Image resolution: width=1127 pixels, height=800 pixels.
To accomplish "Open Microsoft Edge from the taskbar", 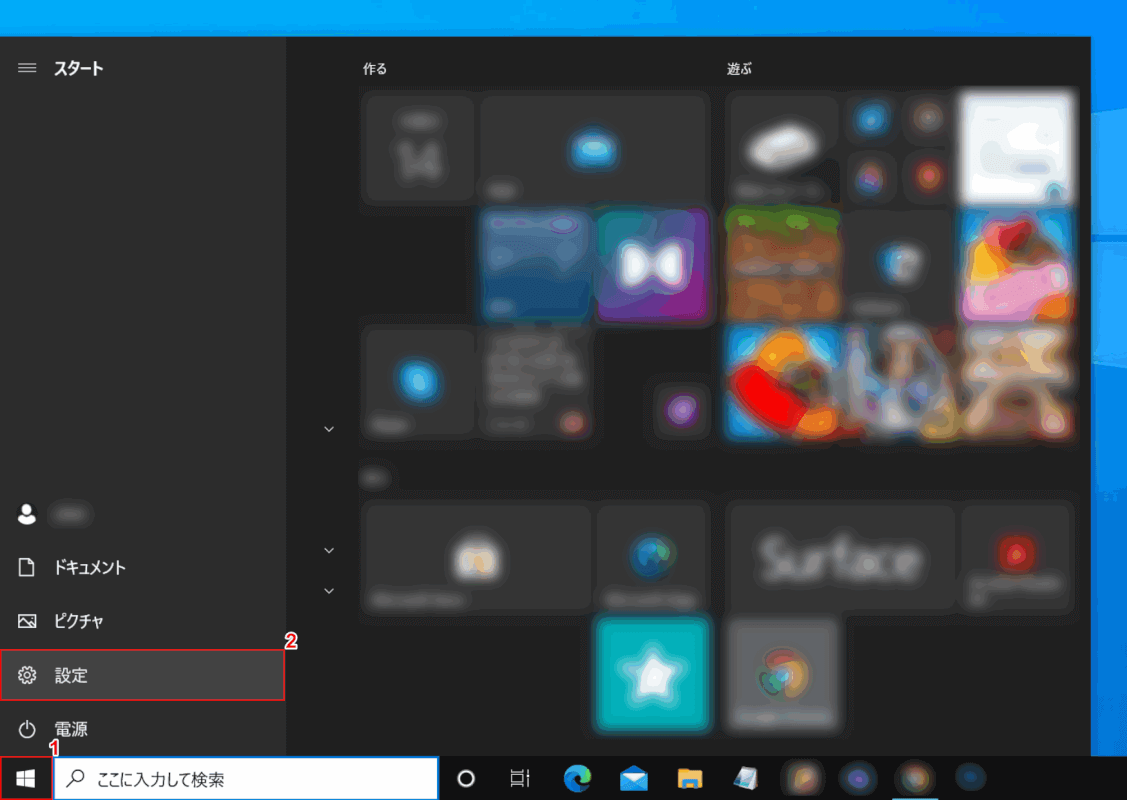I will point(577,779).
